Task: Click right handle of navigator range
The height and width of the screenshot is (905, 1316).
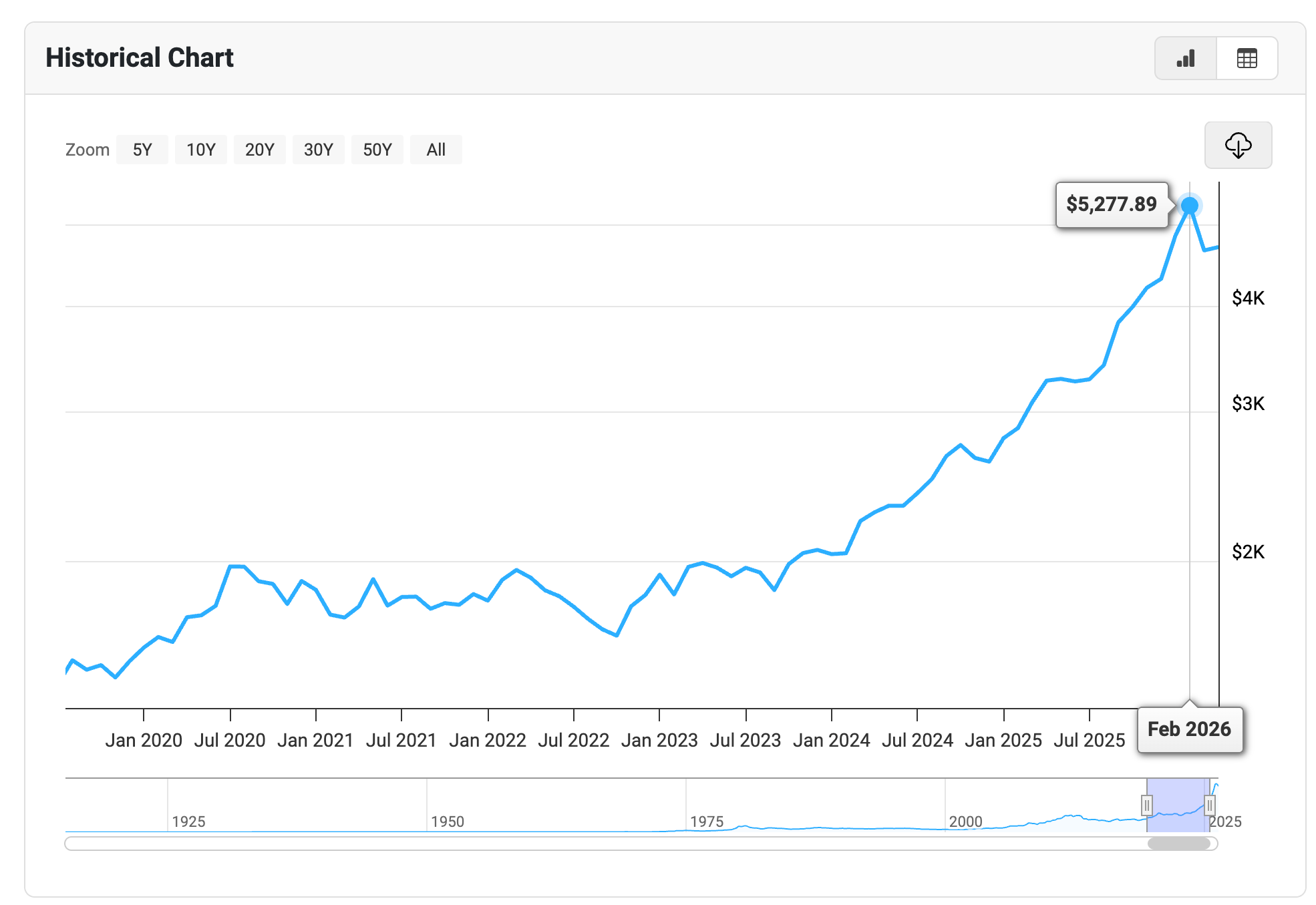Action: 1209,805
